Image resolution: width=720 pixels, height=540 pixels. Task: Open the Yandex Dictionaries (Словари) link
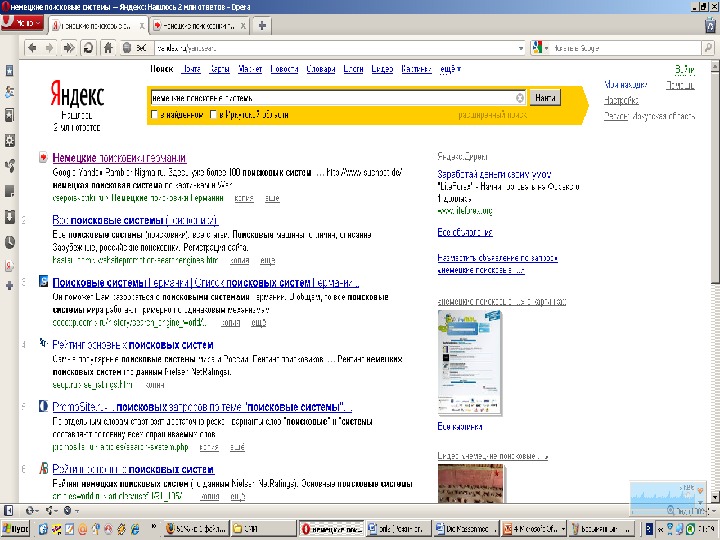(321, 69)
